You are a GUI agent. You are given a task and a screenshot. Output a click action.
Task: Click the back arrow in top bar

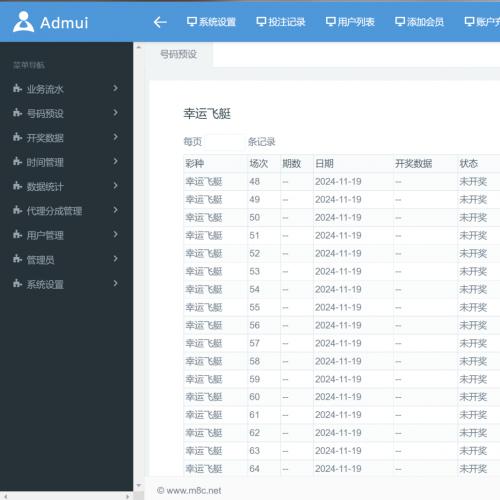coord(160,22)
